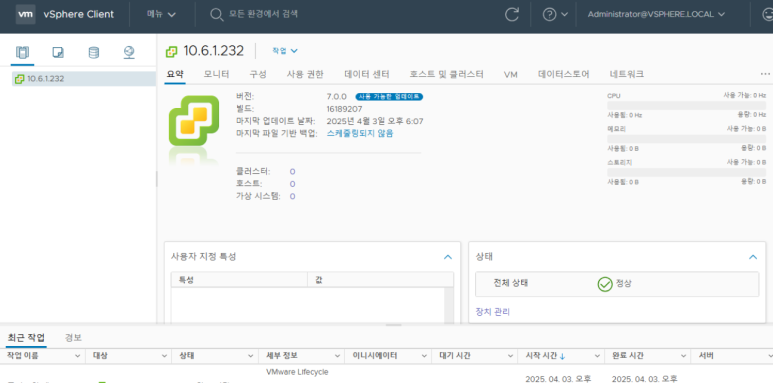This screenshot has height=383, width=773.
Task: Click the 마지막 업데이트 날짜 date value
Action: pos(375,121)
